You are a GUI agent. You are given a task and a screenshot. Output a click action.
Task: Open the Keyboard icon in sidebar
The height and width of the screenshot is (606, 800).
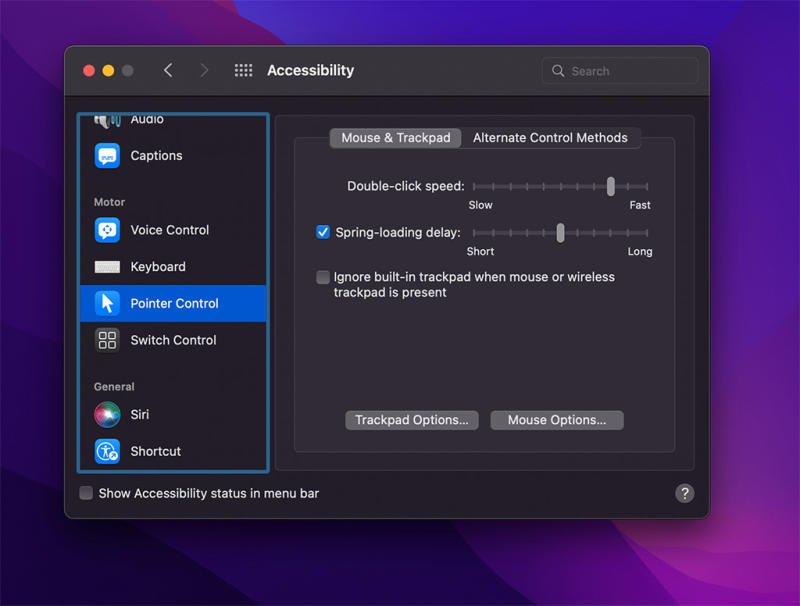click(107, 267)
